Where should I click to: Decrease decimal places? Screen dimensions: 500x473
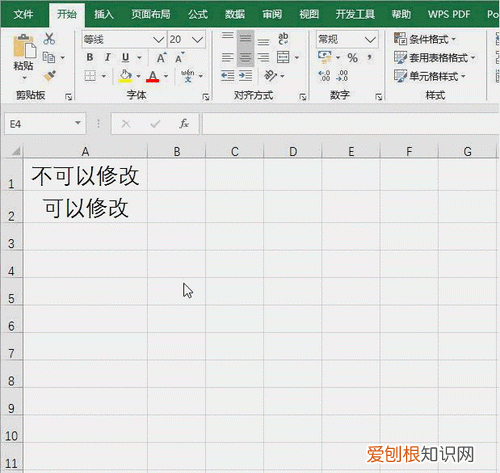pos(342,76)
